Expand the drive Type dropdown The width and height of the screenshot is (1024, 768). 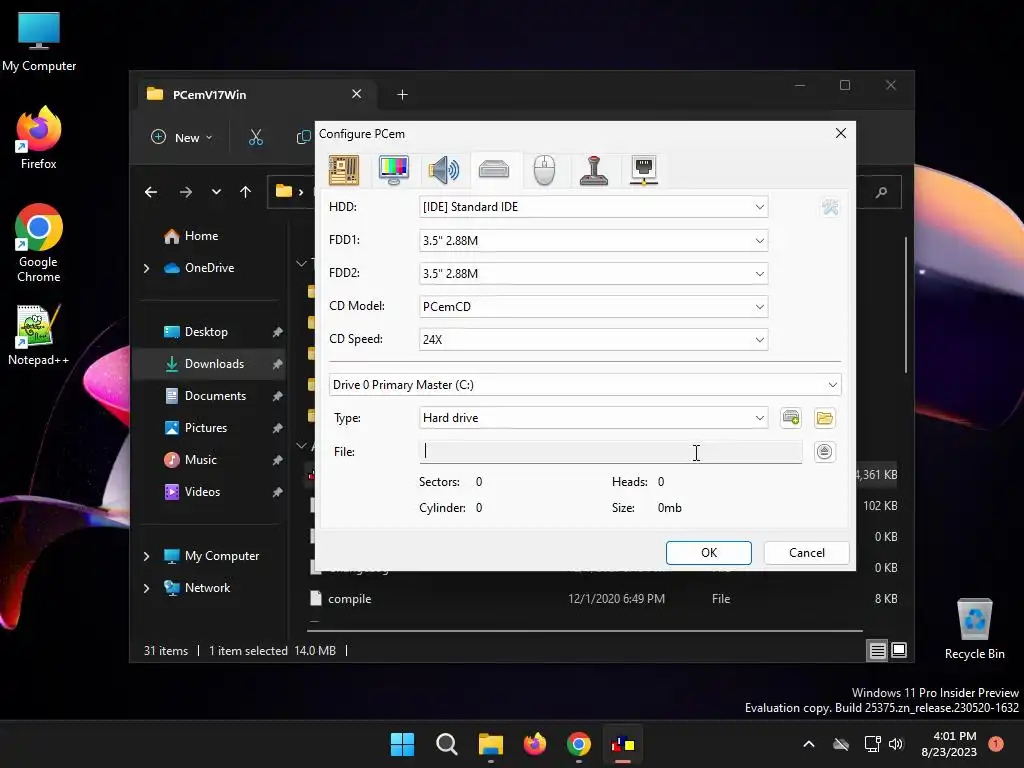click(593, 418)
